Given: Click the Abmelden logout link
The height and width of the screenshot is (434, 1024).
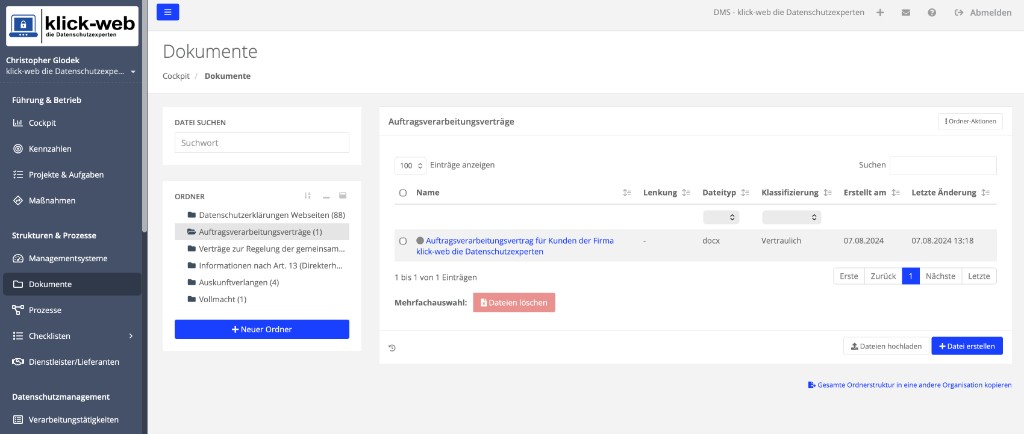Looking at the screenshot, I should coord(983,12).
